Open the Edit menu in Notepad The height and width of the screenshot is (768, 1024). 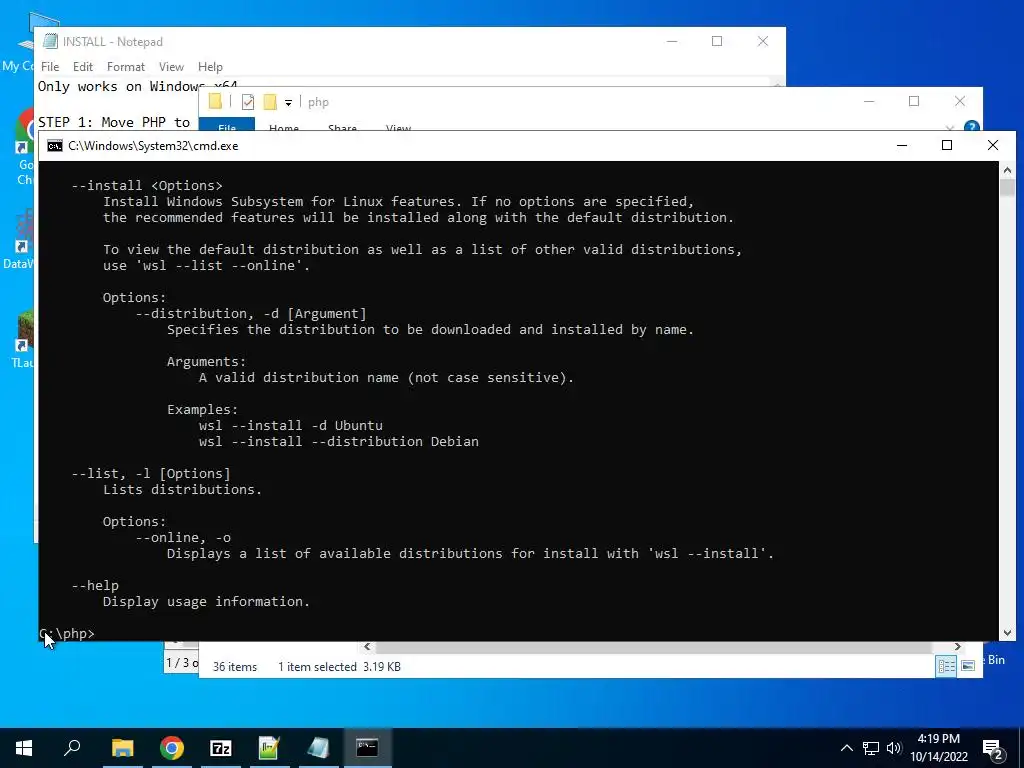83,67
